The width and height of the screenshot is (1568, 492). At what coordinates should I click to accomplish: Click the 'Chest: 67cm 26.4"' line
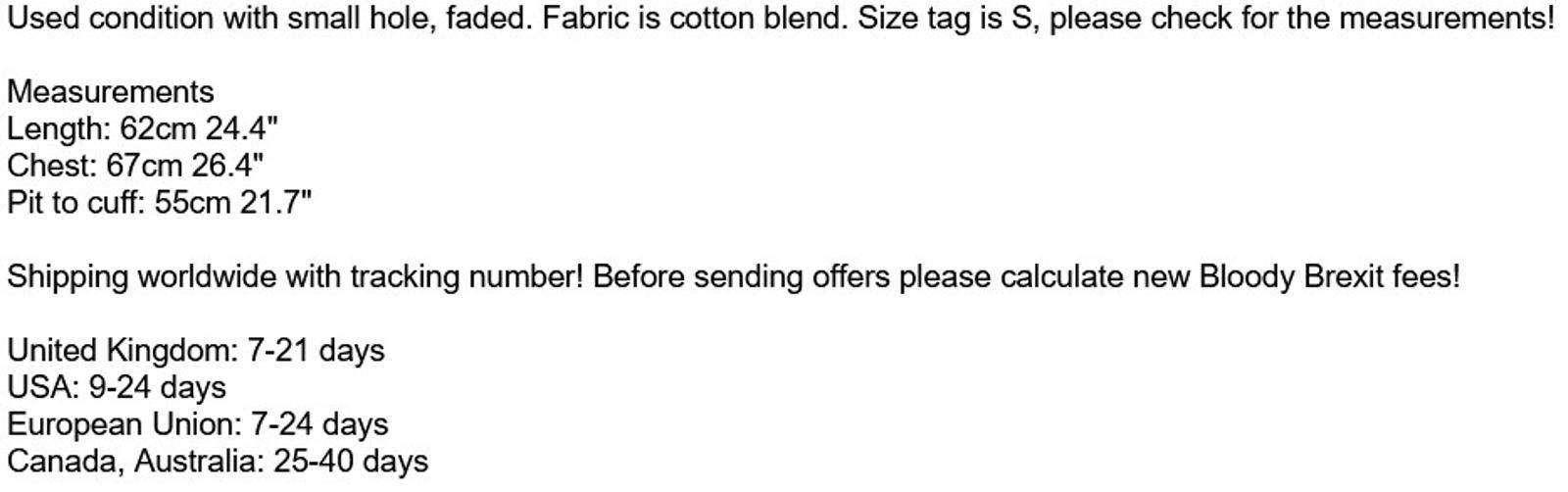pyautogui.click(x=135, y=166)
